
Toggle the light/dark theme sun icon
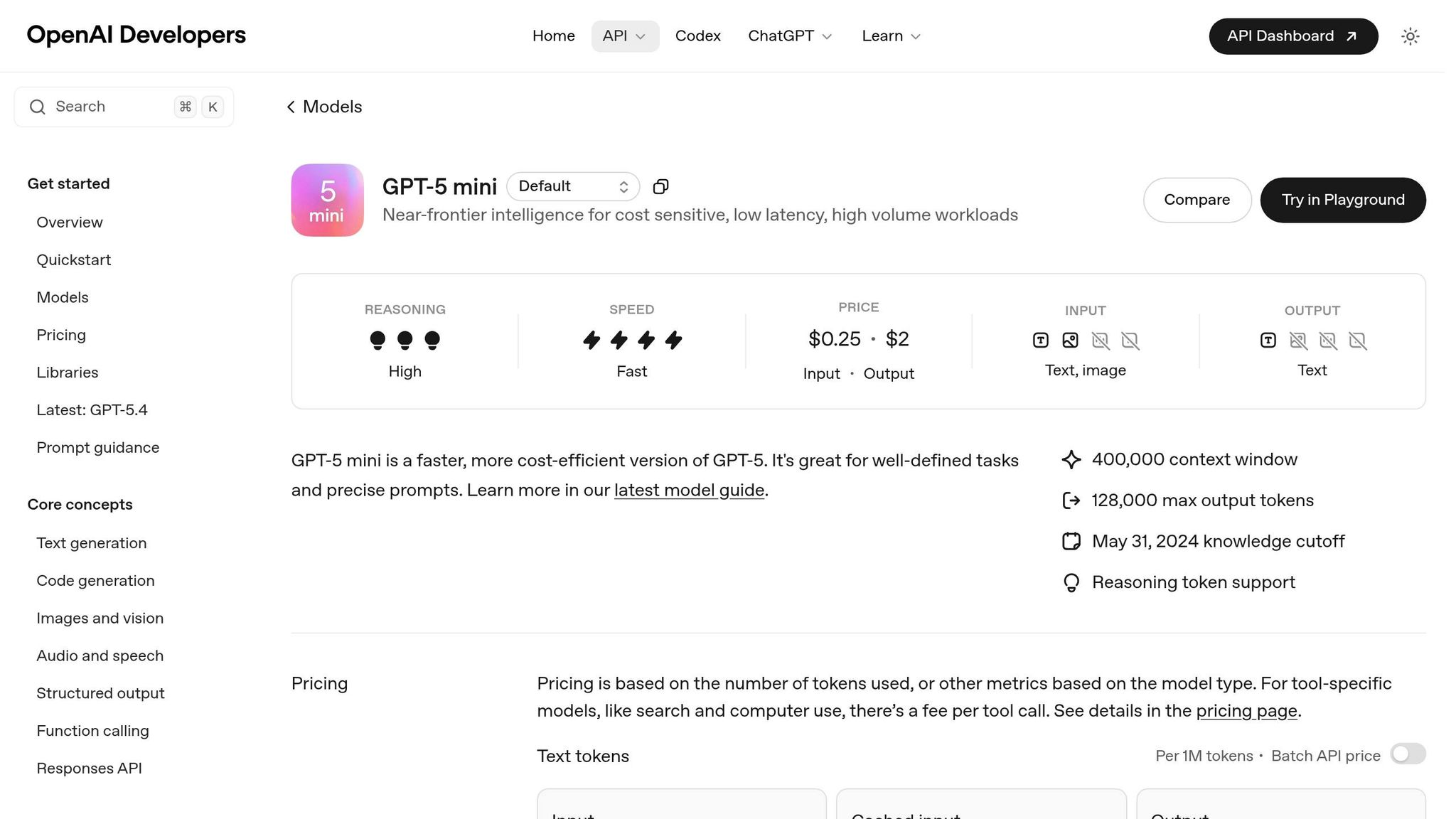click(1410, 36)
